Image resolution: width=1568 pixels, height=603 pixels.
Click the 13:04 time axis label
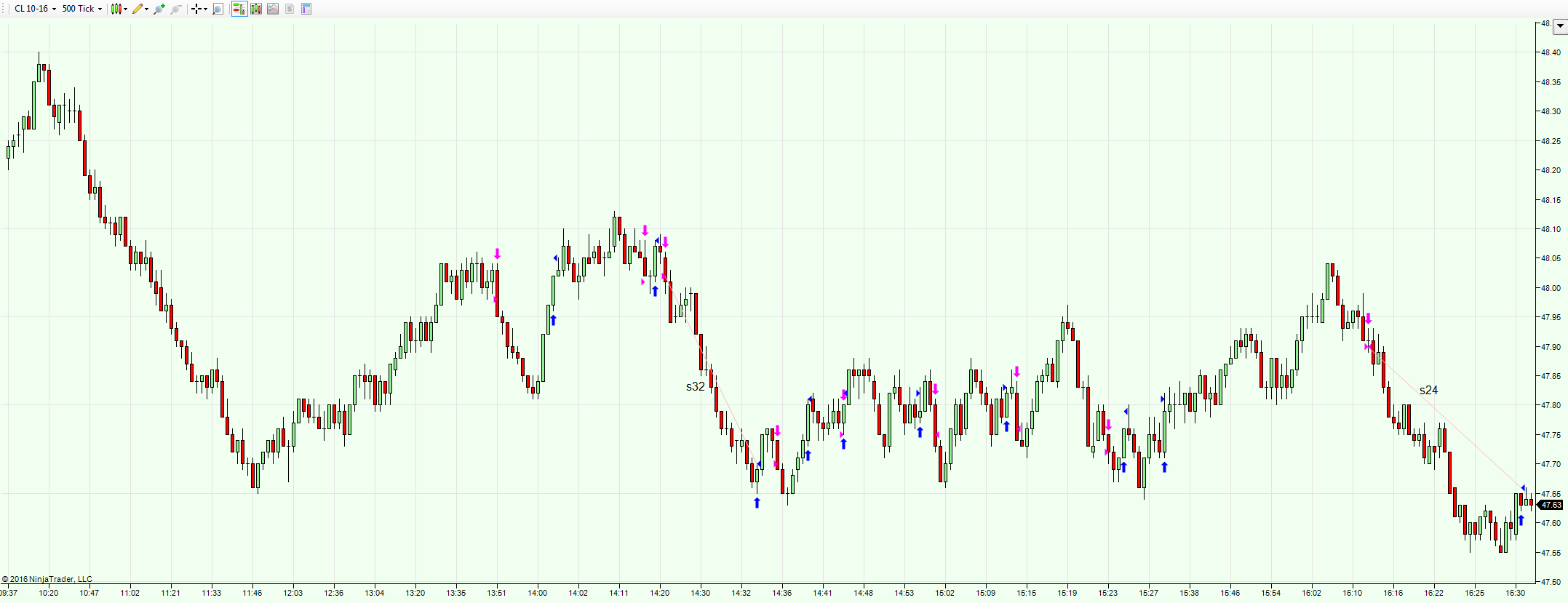click(375, 593)
